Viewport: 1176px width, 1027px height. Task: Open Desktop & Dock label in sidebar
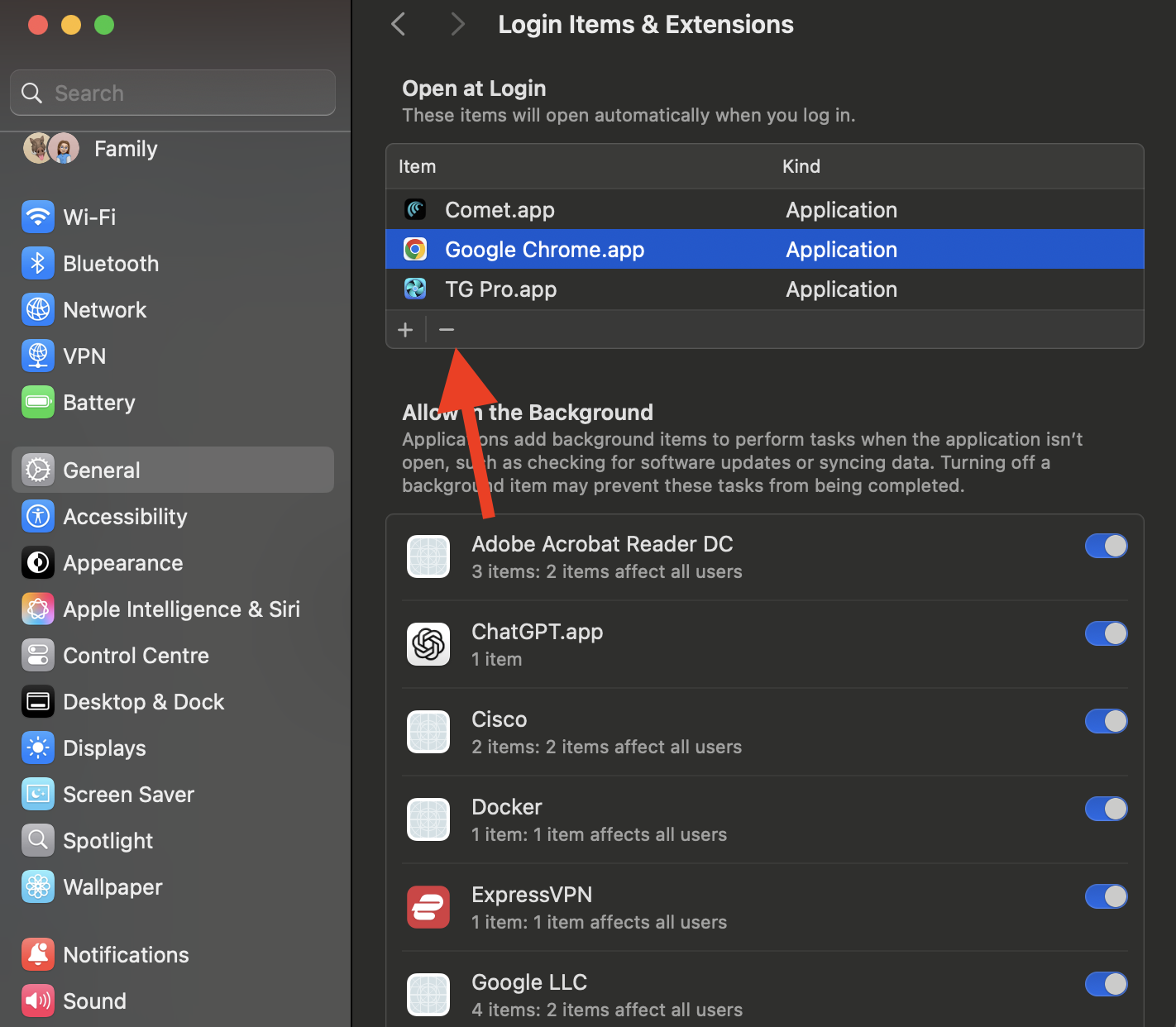pos(144,701)
